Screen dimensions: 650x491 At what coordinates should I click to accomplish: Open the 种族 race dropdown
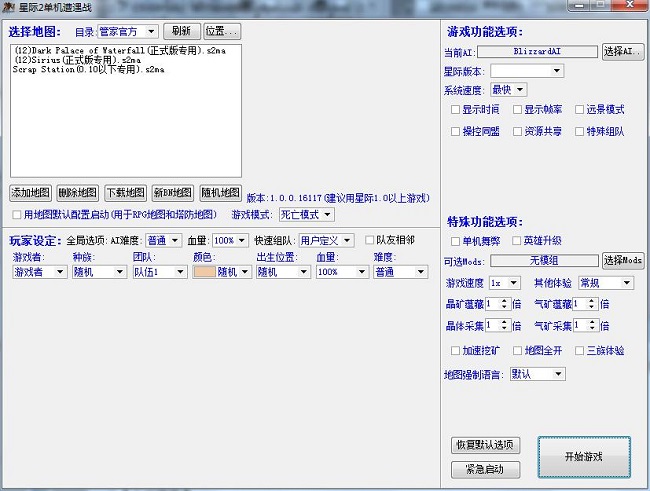99,272
